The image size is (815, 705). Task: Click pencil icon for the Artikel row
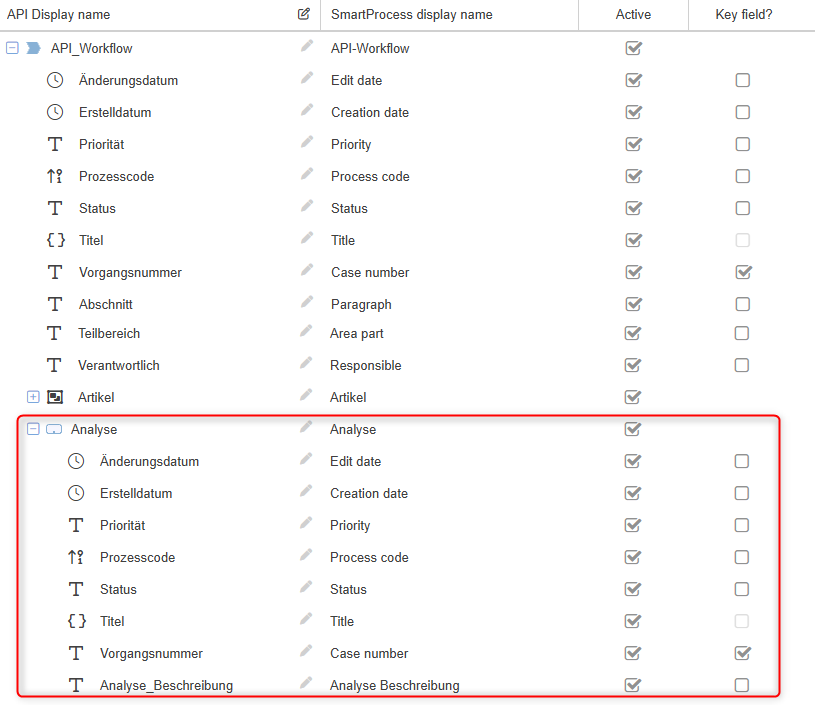[x=306, y=396]
